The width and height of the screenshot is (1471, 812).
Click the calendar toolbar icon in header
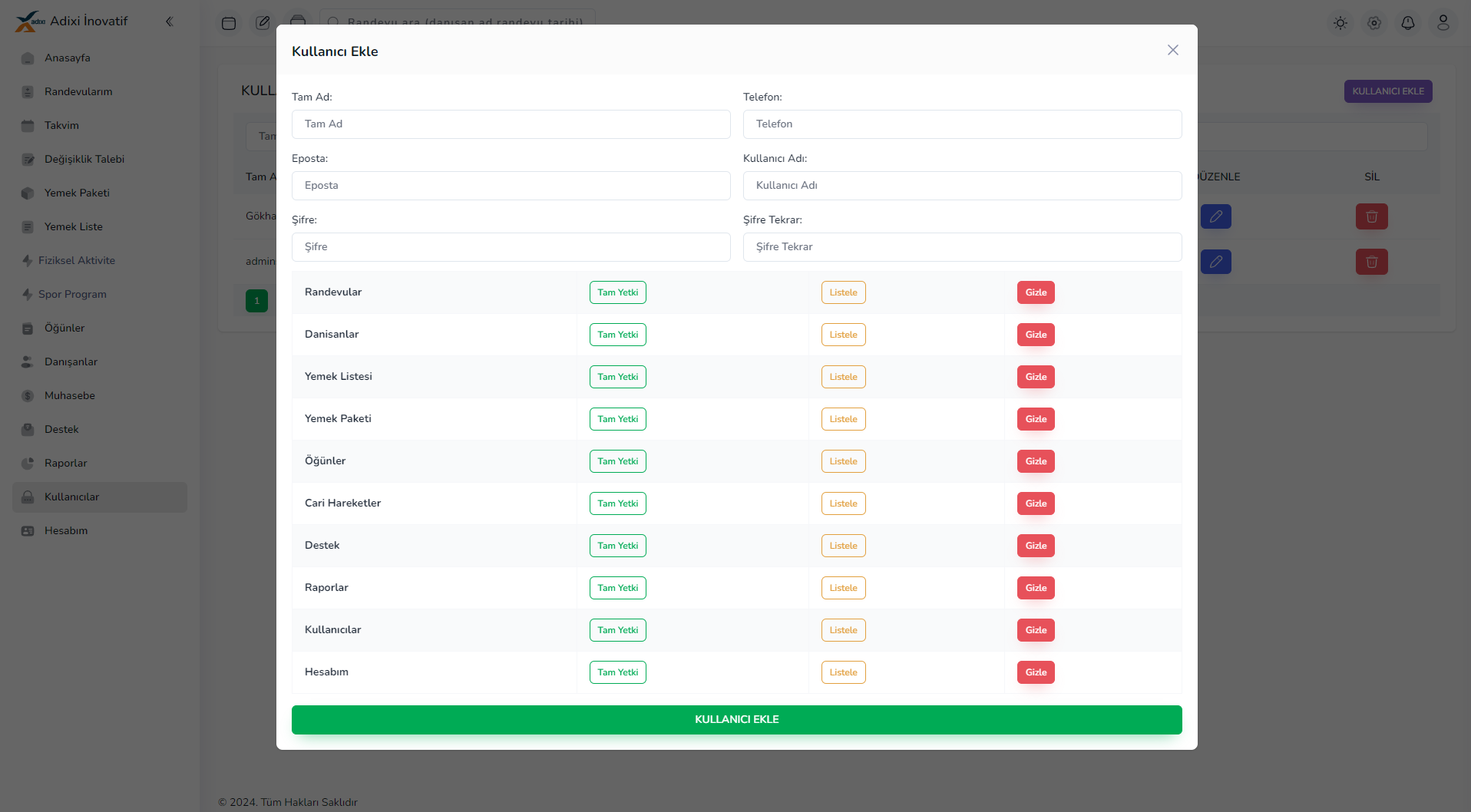(x=229, y=23)
